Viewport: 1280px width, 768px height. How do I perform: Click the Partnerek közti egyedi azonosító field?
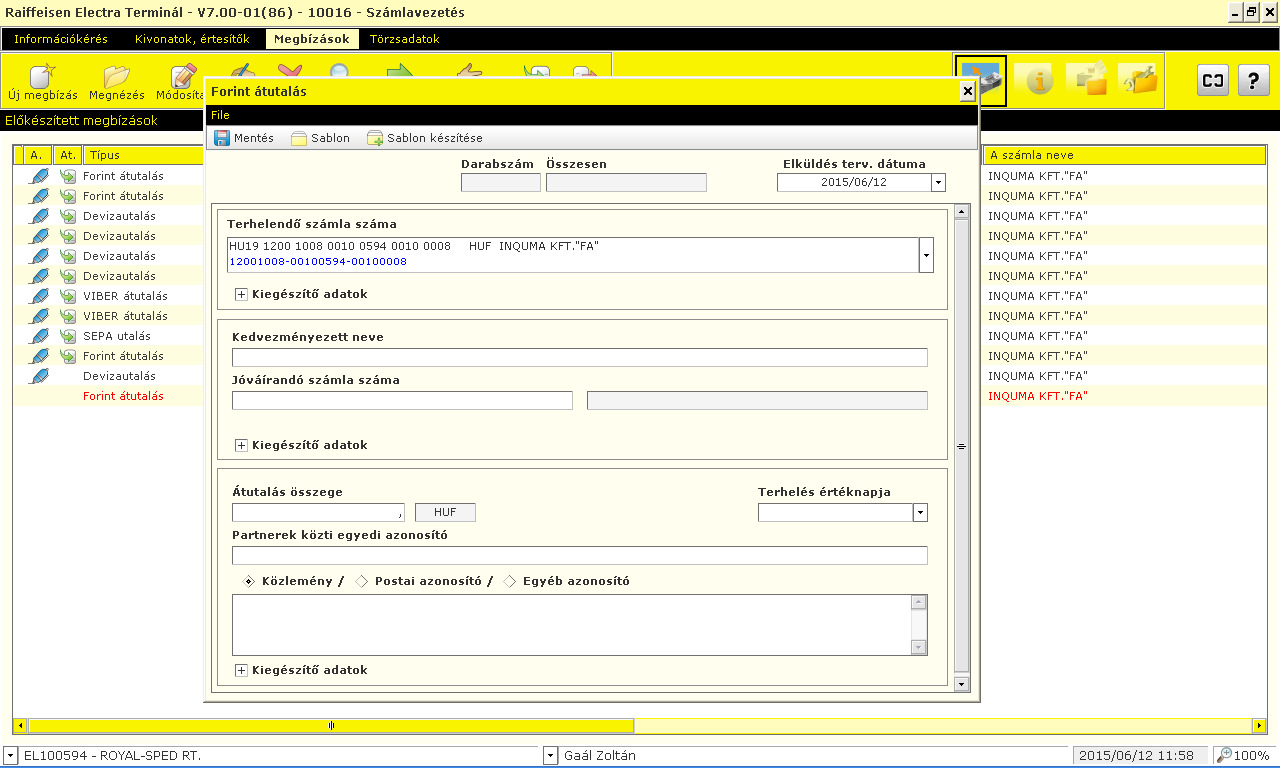click(580, 556)
